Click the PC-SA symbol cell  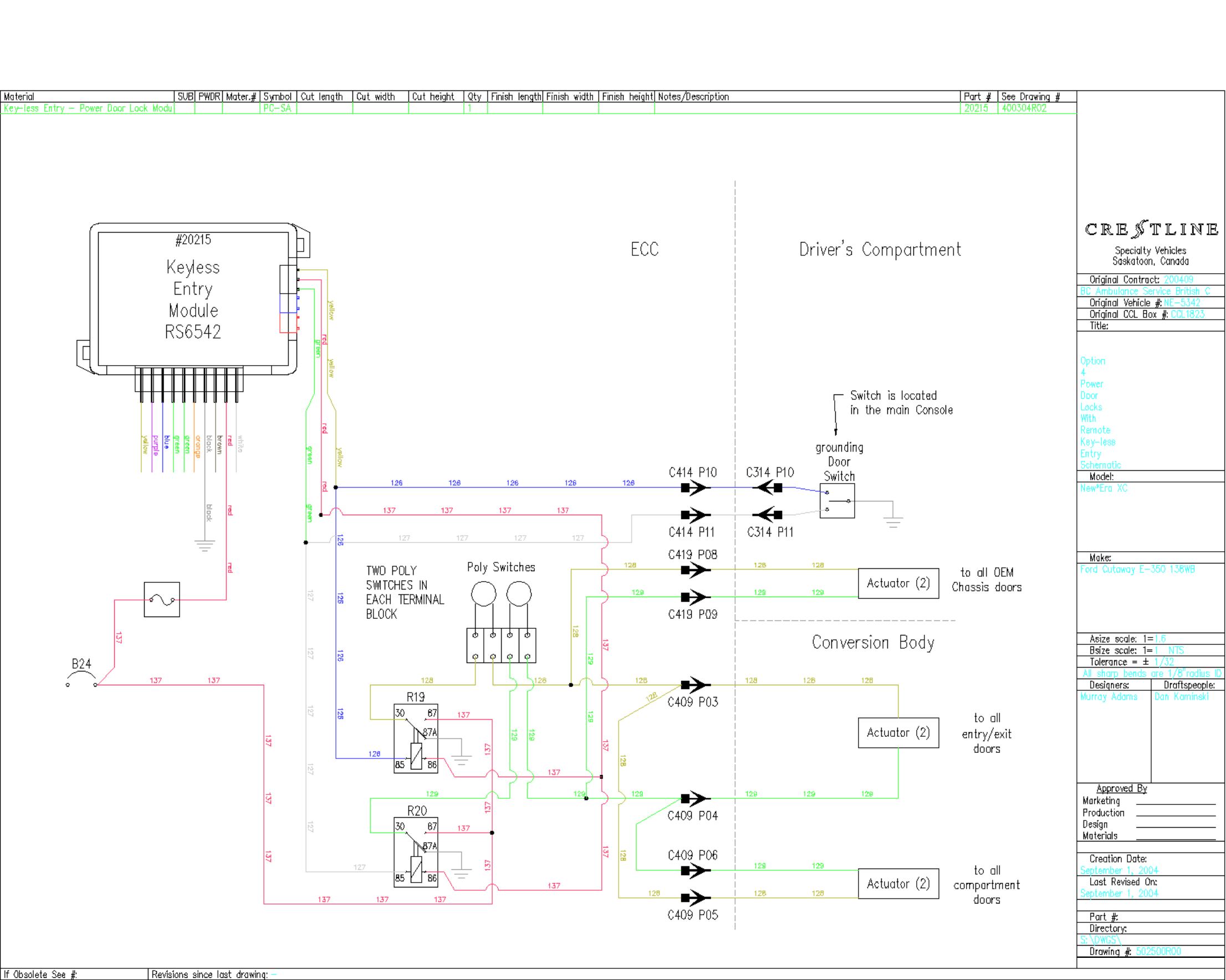278,108
